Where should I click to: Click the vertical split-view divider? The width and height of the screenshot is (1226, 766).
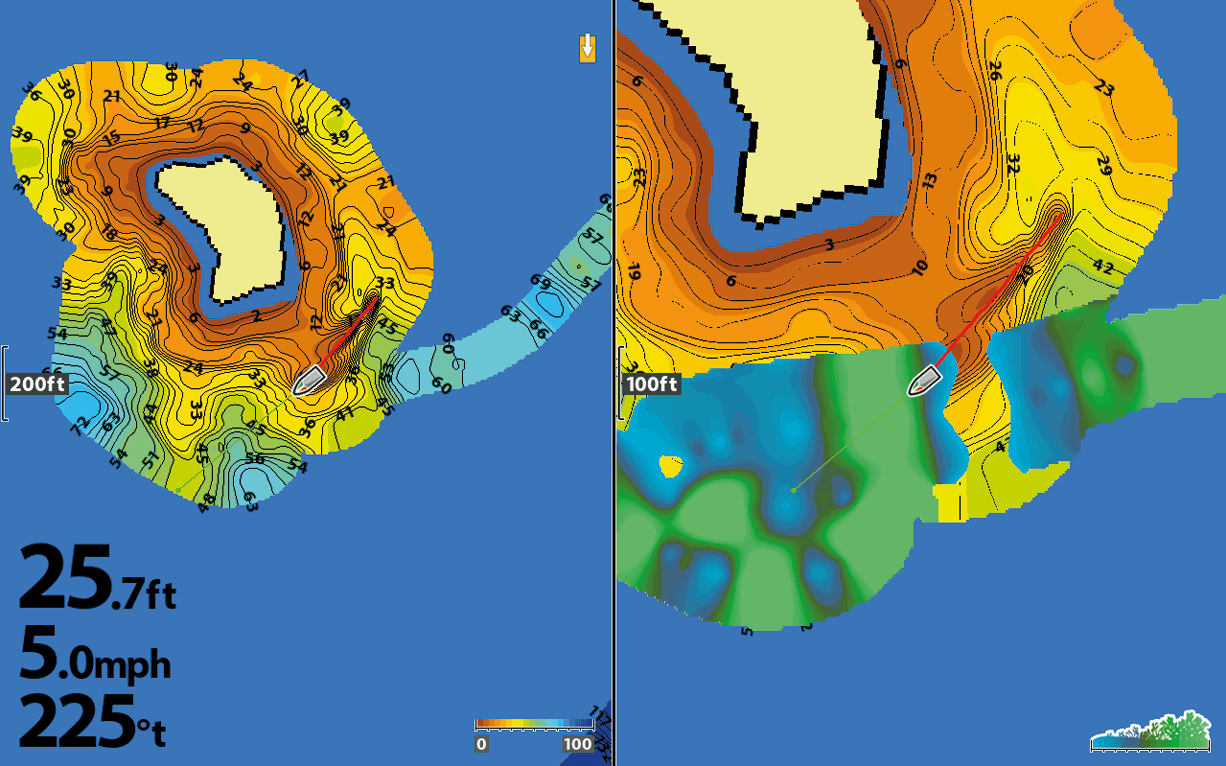coord(614,383)
